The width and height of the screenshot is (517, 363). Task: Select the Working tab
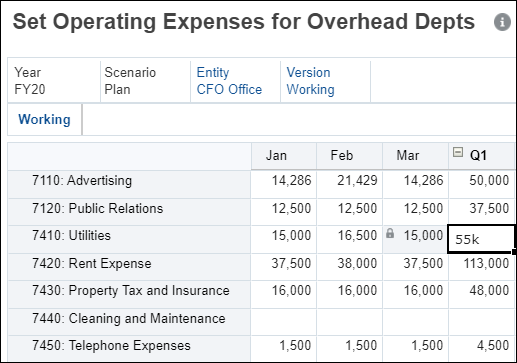point(44,119)
